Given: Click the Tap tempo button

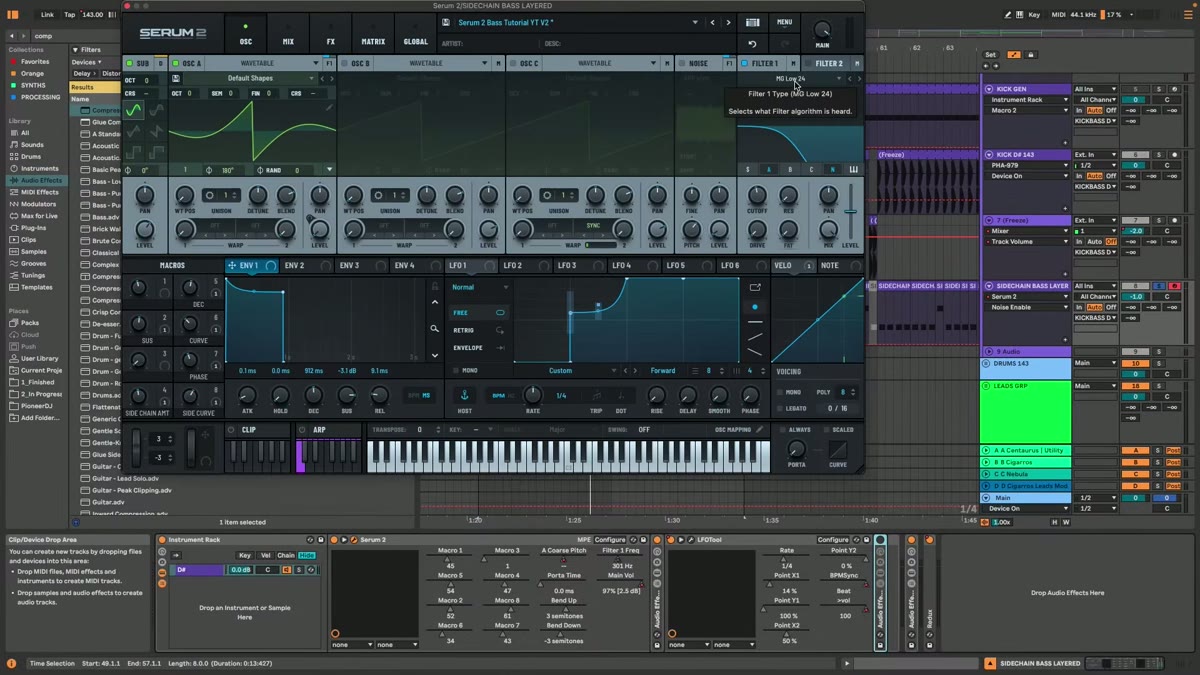Looking at the screenshot, I should 69,15.
